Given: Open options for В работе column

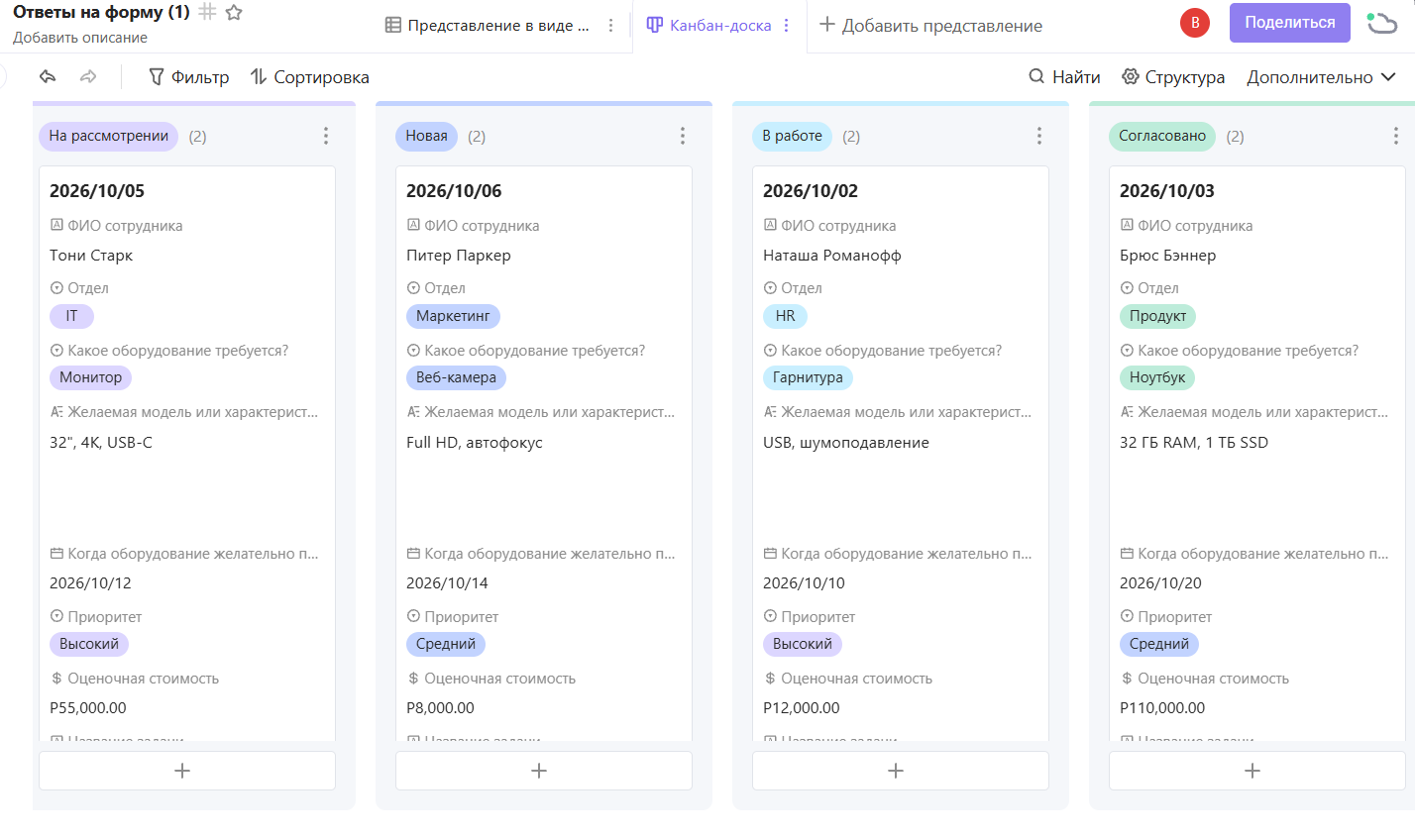Looking at the screenshot, I should (1039, 136).
